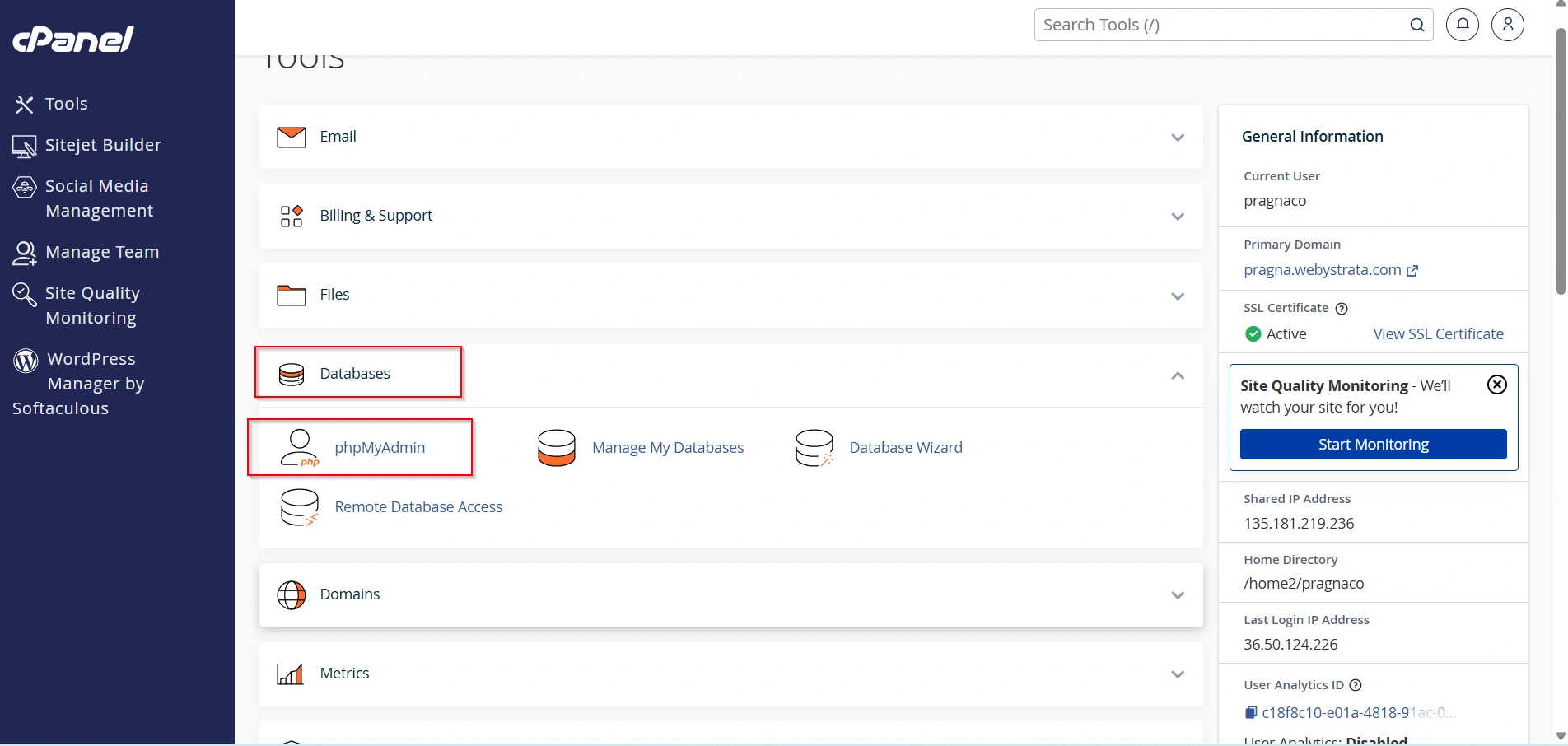Click the Manage My Databases icon
The image size is (1568, 746).
557,448
